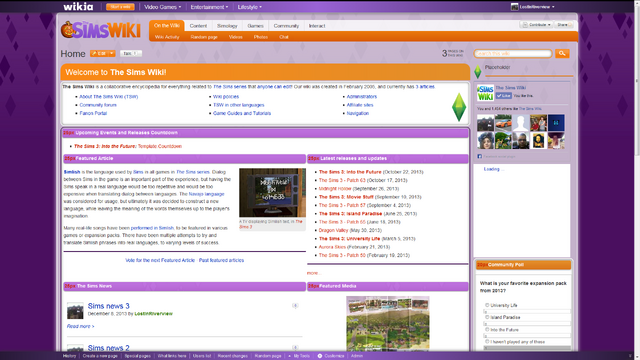
Task: Open Entertainment dropdown in Wikia bar
Action: (209, 7)
